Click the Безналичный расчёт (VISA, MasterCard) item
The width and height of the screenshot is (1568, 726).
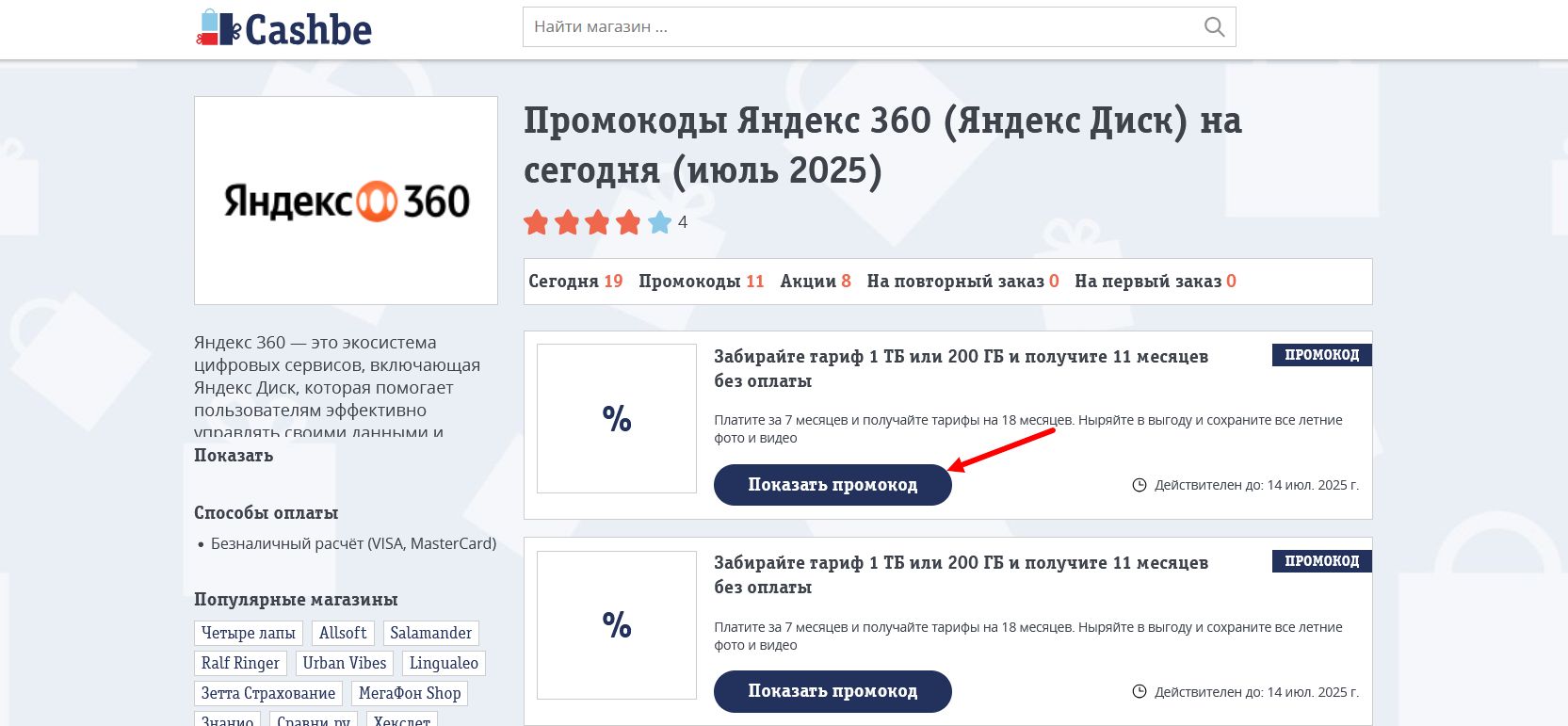coord(353,543)
